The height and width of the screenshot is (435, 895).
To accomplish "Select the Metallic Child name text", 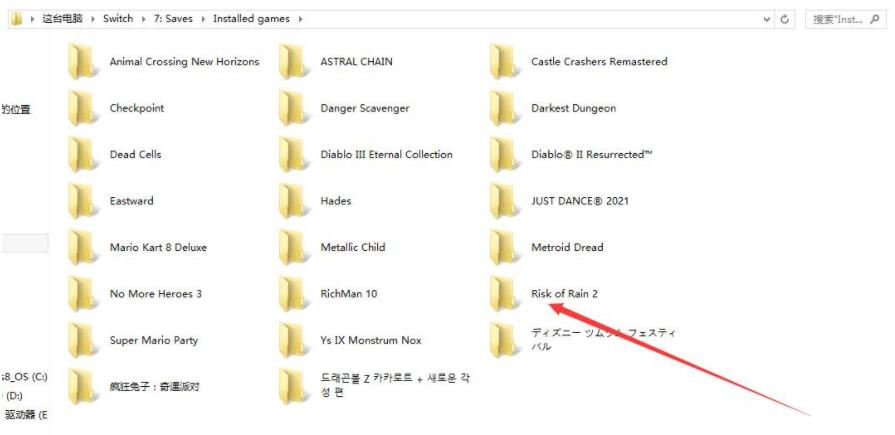I will pyautogui.click(x=353, y=247).
